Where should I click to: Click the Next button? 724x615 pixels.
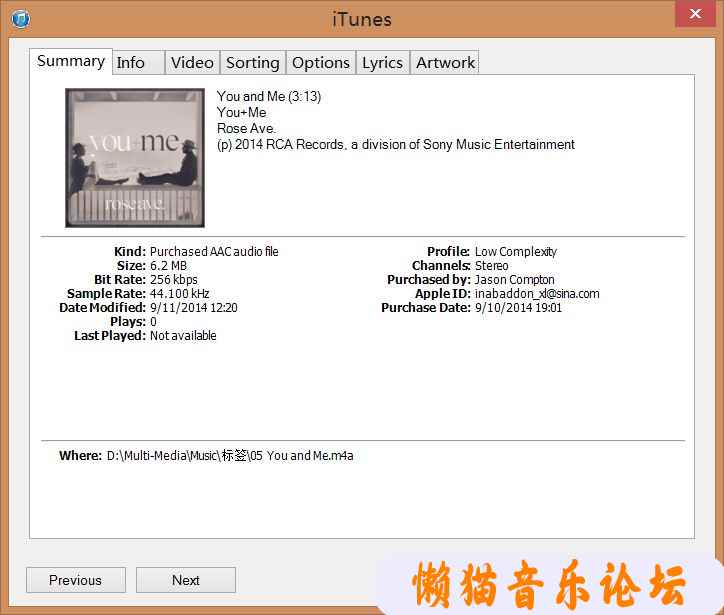[x=186, y=580]
